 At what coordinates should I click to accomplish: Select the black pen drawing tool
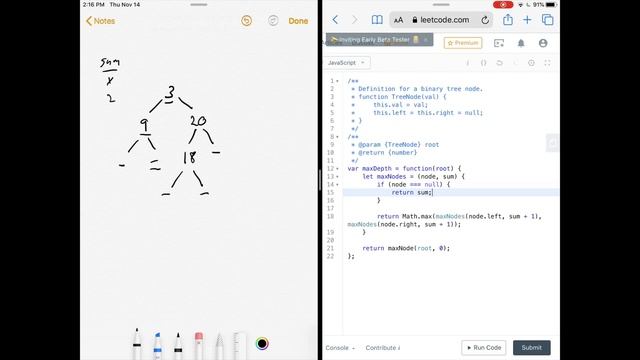(x=137, y=343)
